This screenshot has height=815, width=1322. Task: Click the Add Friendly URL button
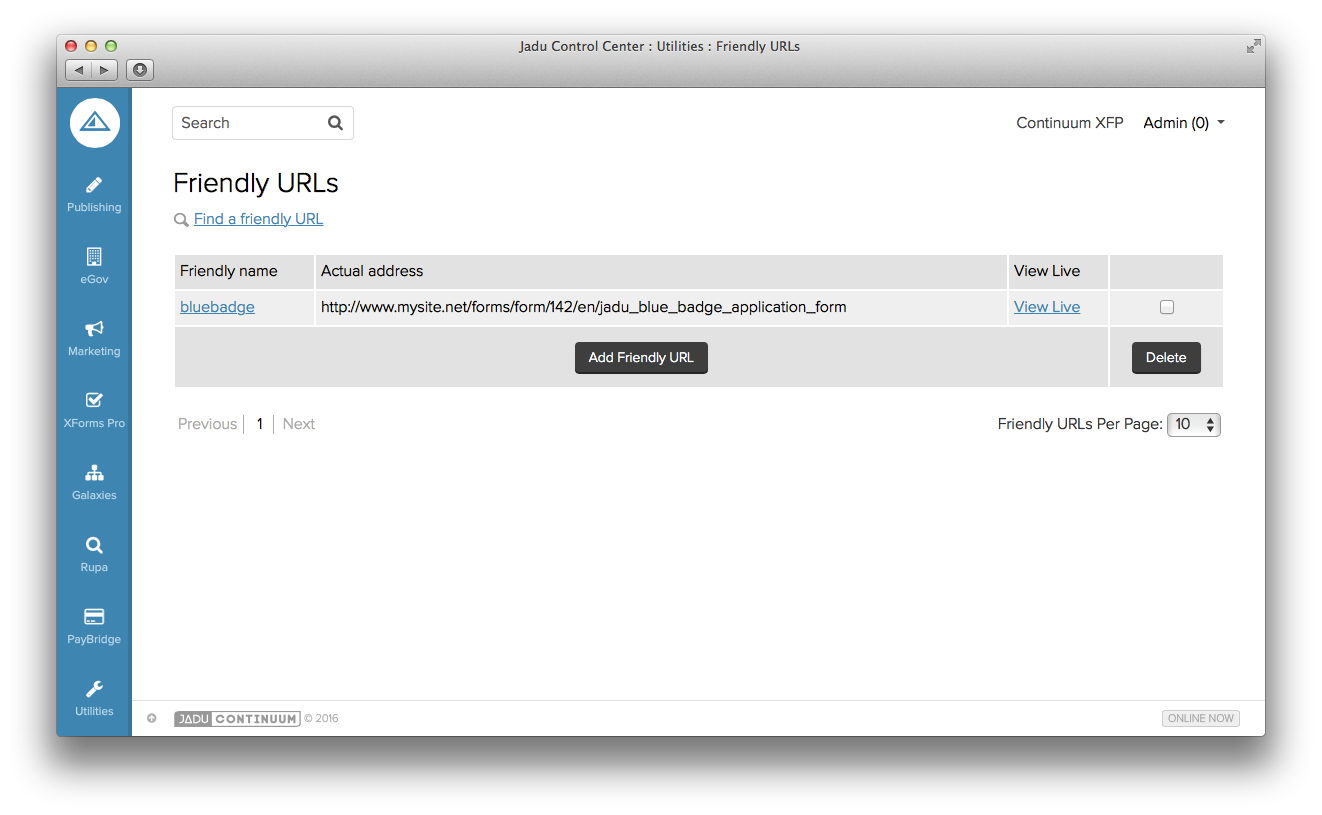coord(641,357)
